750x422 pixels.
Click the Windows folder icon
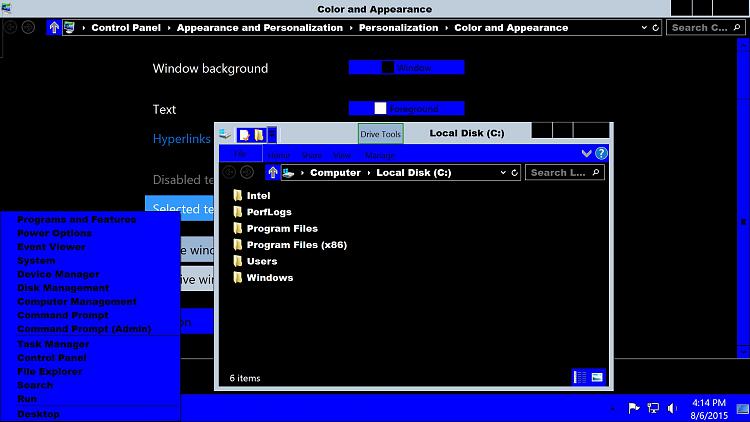(x=238, y=278)
